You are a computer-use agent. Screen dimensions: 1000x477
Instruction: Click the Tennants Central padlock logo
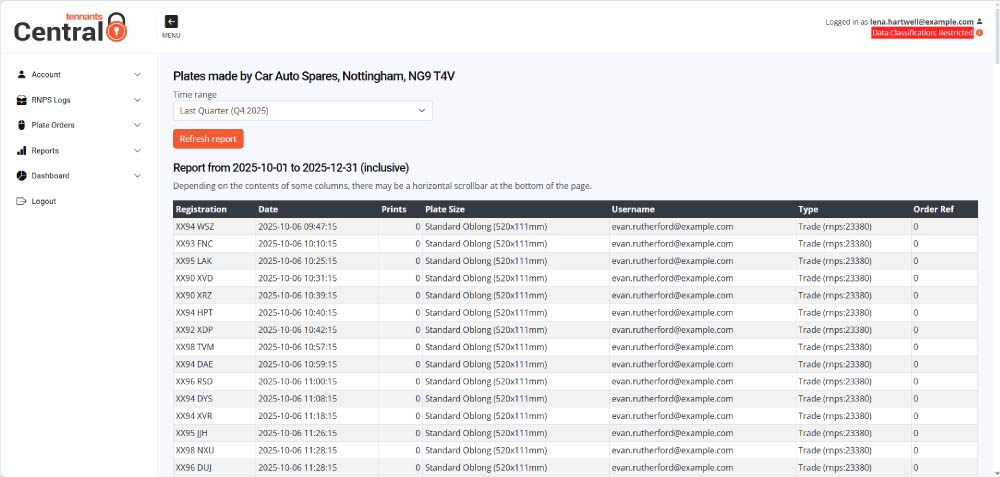click(71, 27)
